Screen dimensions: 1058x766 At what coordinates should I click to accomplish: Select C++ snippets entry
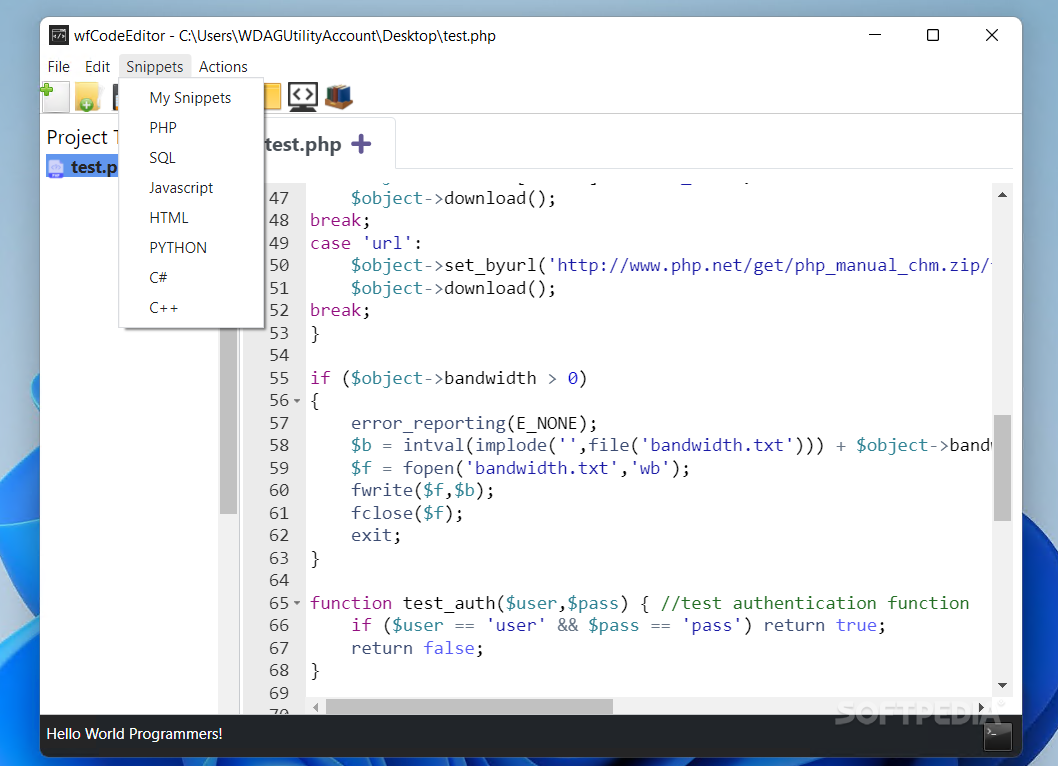pos(191,308)
